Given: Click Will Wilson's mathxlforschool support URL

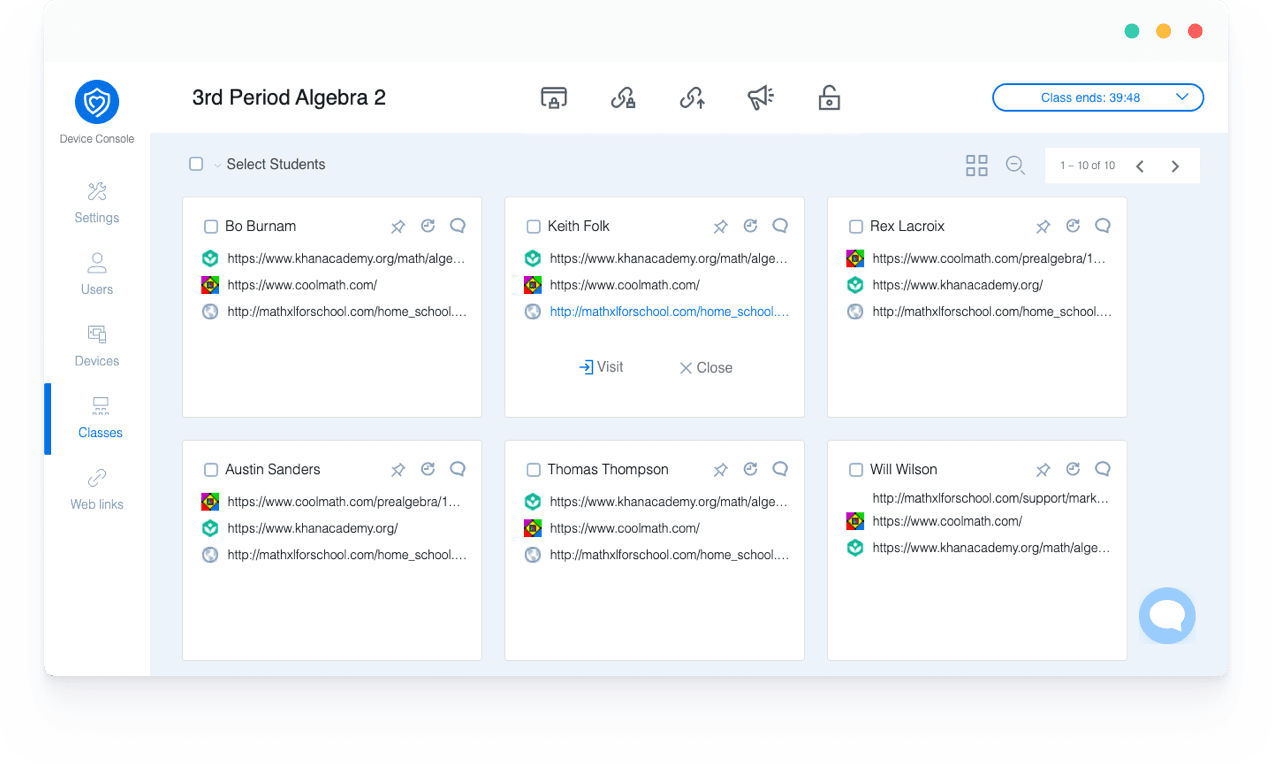Looking at the screenshot, I should point(991,497).
